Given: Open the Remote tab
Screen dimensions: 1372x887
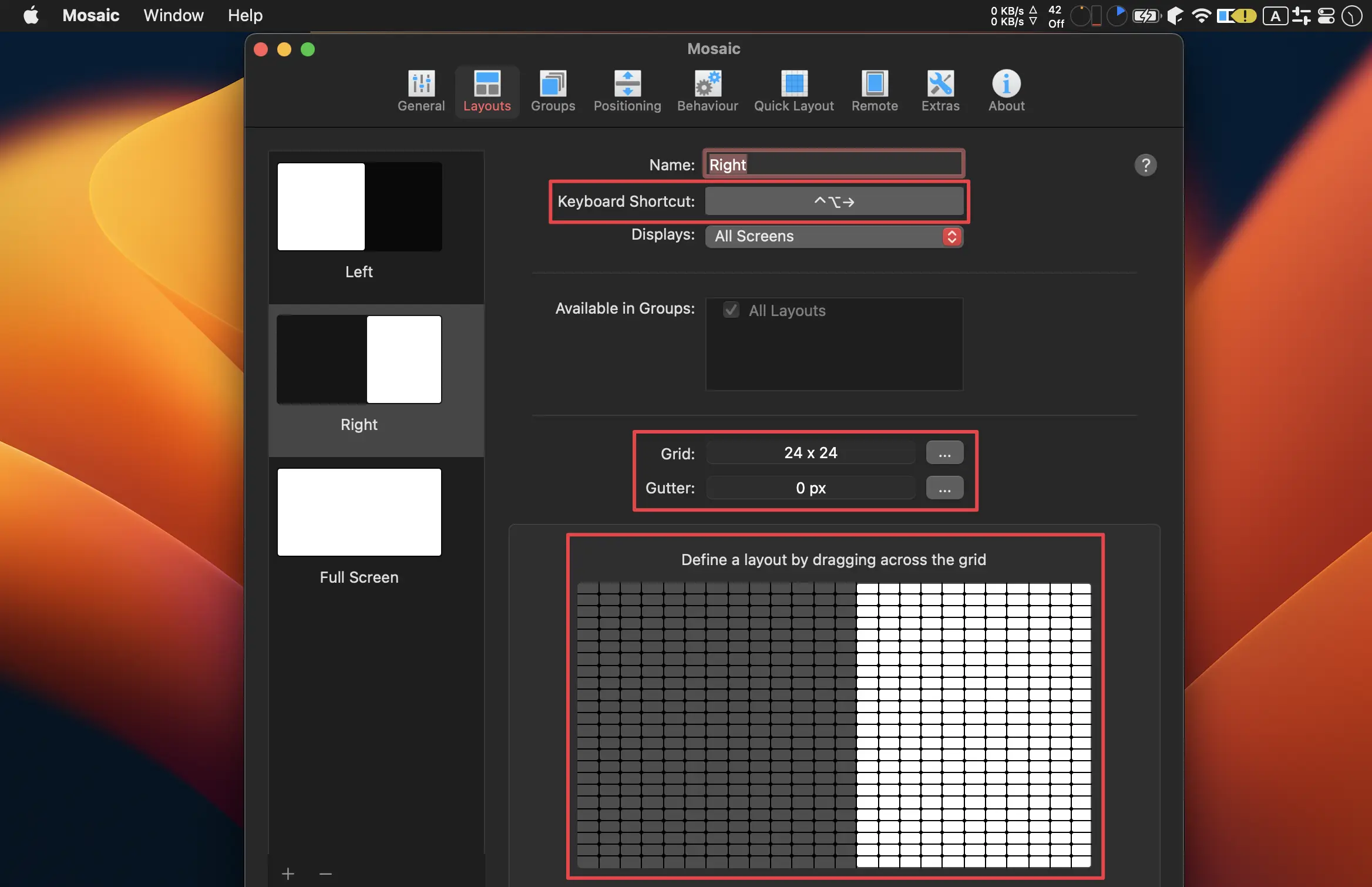Looking at the screenshot, I should (875, 92).
